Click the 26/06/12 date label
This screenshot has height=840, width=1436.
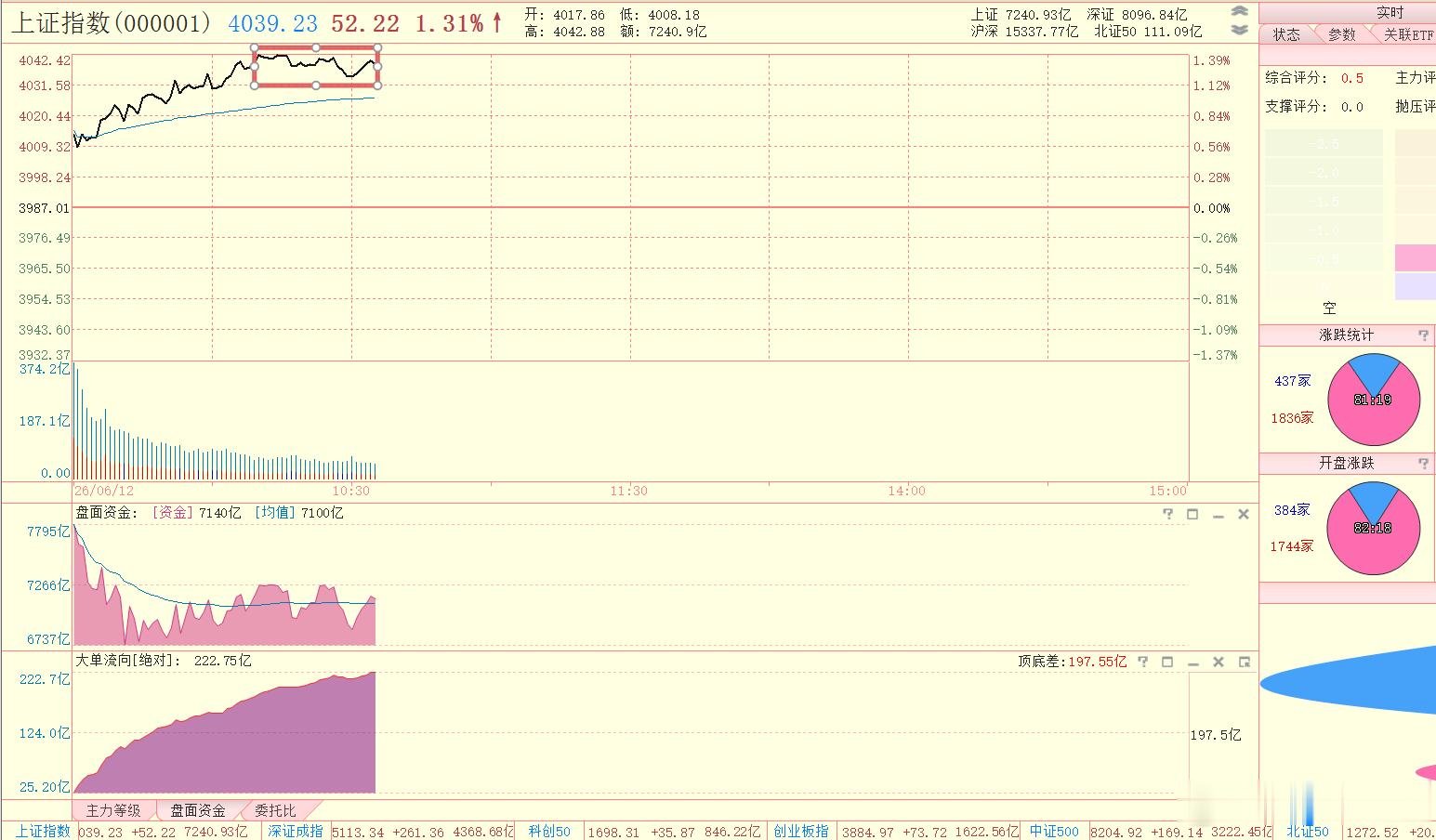tap(104, 491)
